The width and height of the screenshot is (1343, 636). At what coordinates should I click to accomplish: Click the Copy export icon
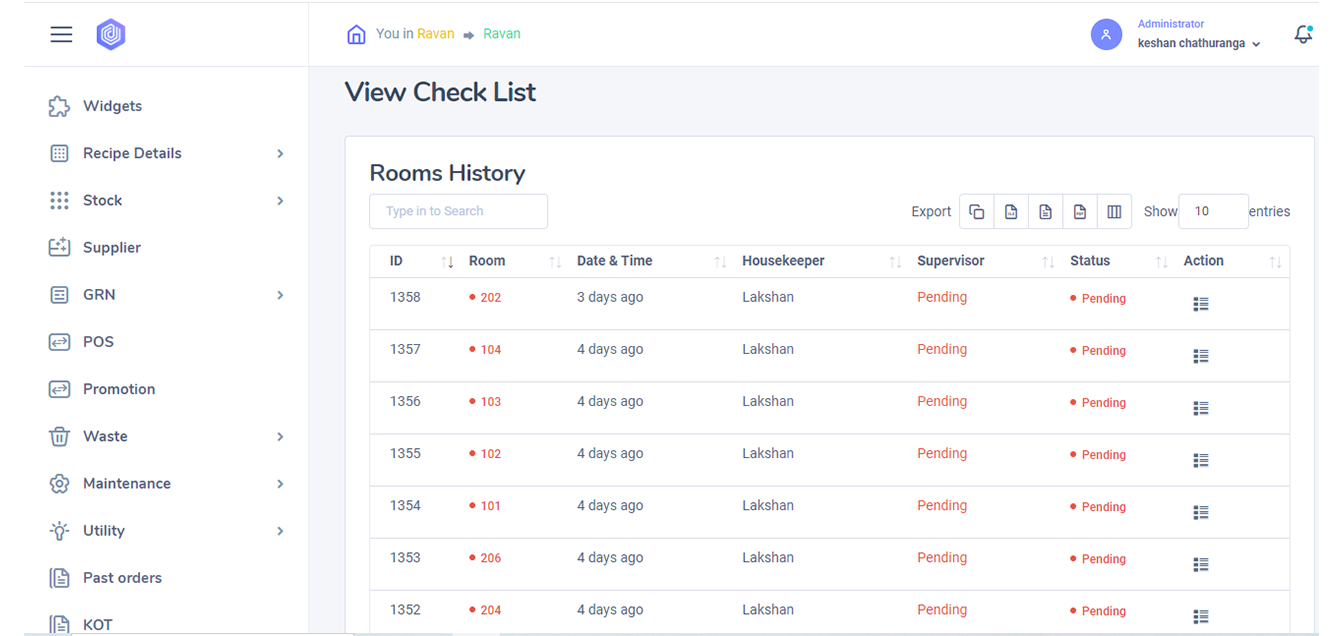[x=977, y=212]
